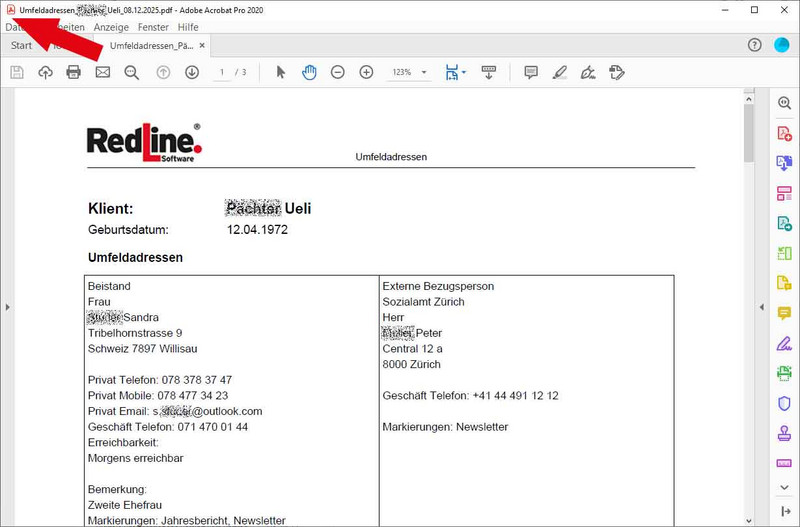Open the Hilfe menu

click(x=188, y=27)
